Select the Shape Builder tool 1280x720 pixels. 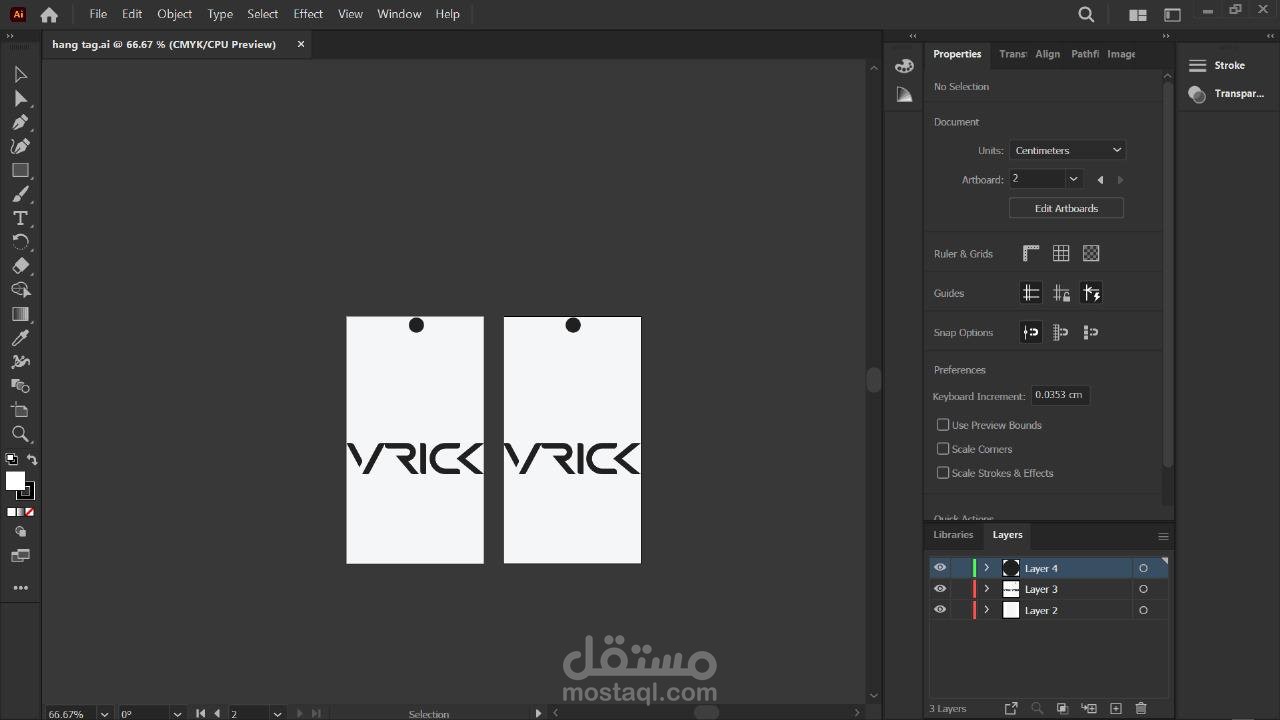20,290
